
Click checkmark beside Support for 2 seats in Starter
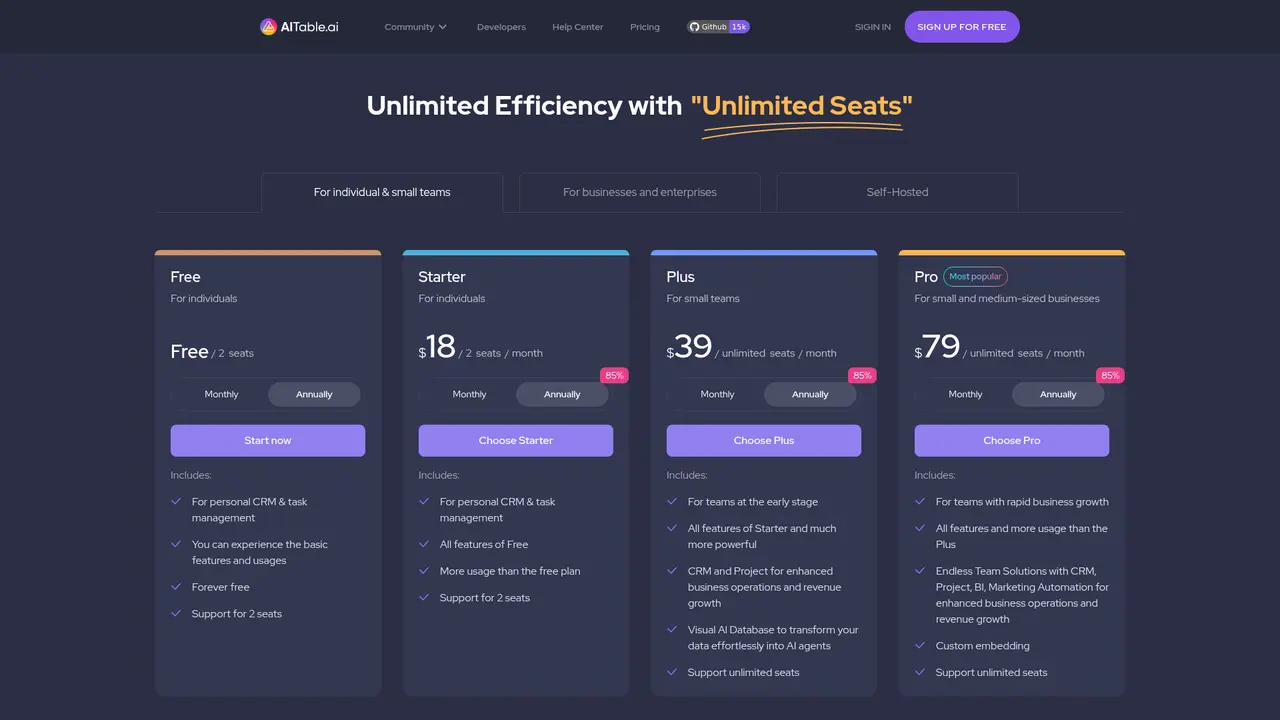(x=424, y=598)
